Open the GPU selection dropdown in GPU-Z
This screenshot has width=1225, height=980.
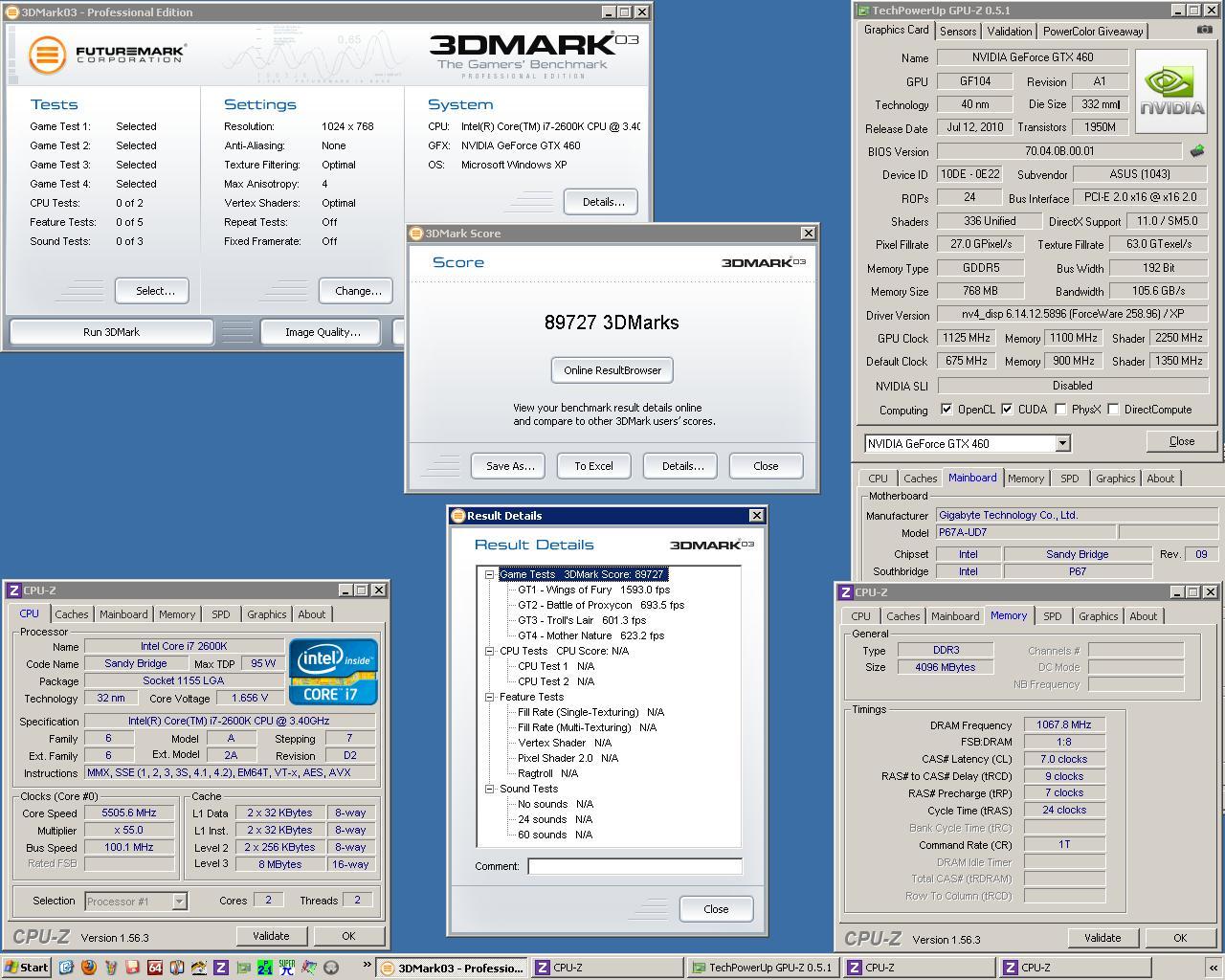[1062, 443]
